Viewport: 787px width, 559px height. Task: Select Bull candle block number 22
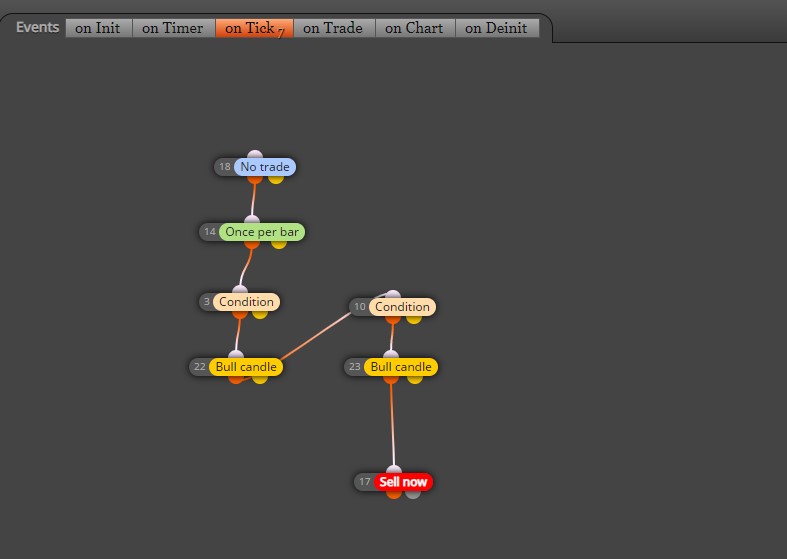coord(246,367)
